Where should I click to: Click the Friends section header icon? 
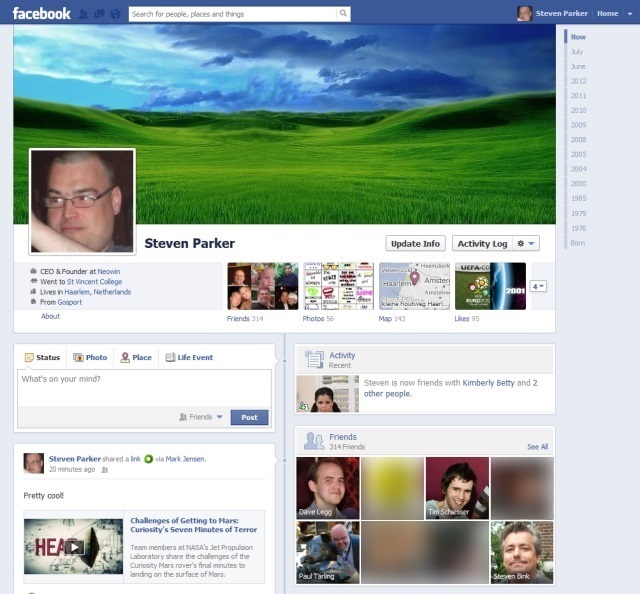314,441
